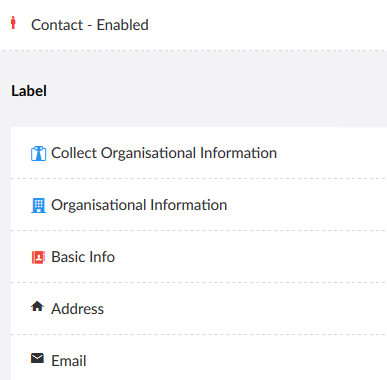
Task: Click the shirt-and-tie Collect Organisational Information icon
Action: click(x=38, y=153)
